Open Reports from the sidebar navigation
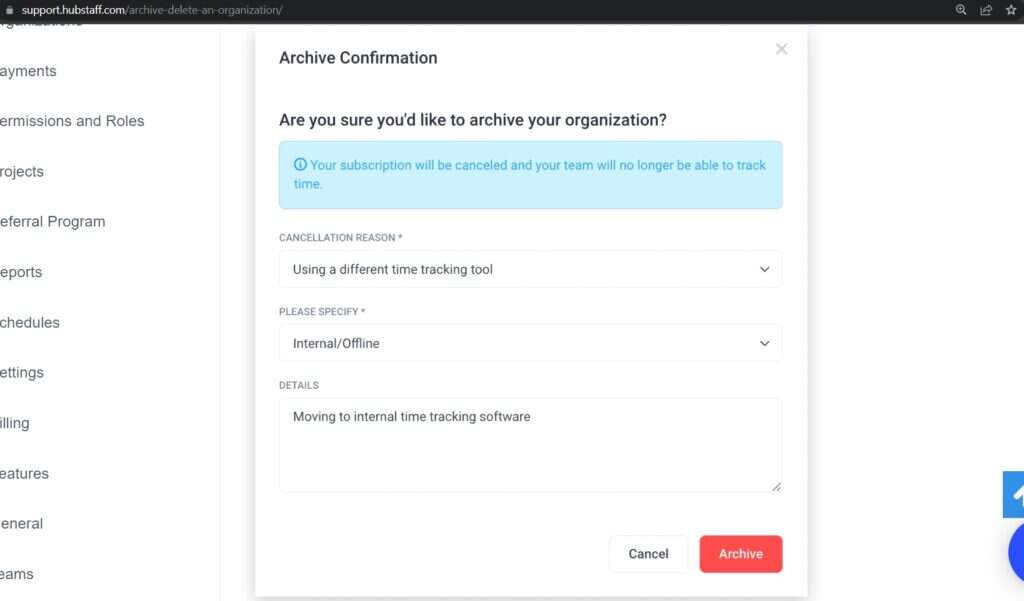1024x601 pixels. 21,272
